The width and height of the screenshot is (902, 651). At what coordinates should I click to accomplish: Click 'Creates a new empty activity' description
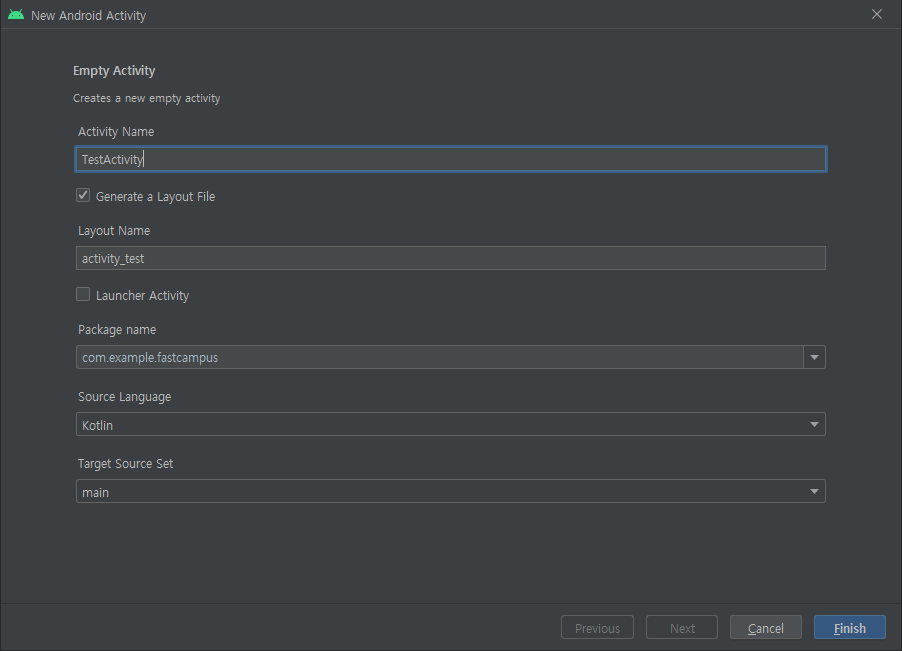(x=147, y=98)
